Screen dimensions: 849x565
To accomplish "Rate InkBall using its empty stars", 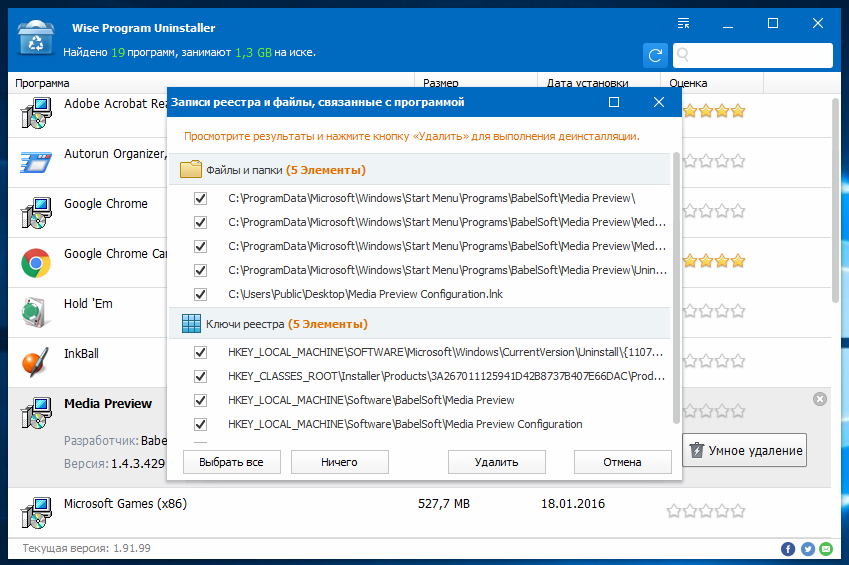I will tap(714, 361).
